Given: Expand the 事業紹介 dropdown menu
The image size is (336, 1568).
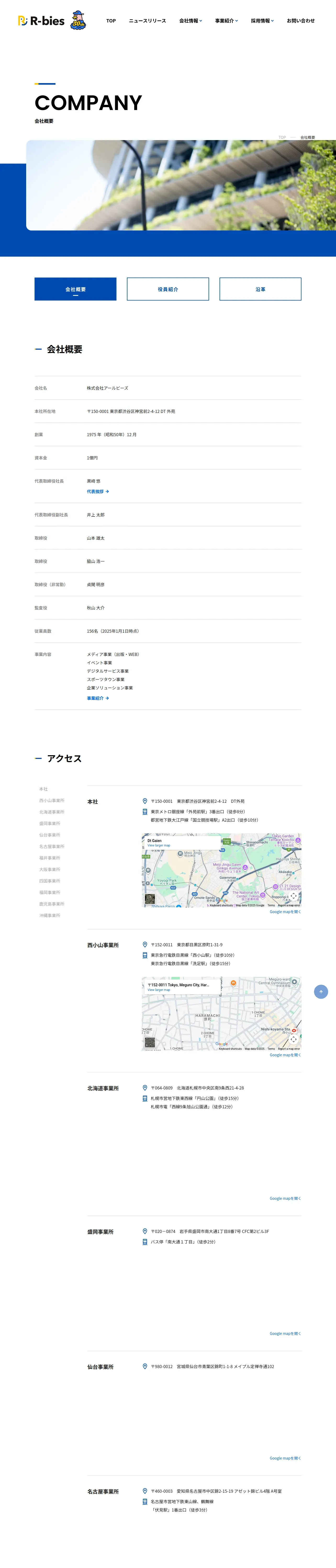Looking at the screenshot, I should 226,21.
